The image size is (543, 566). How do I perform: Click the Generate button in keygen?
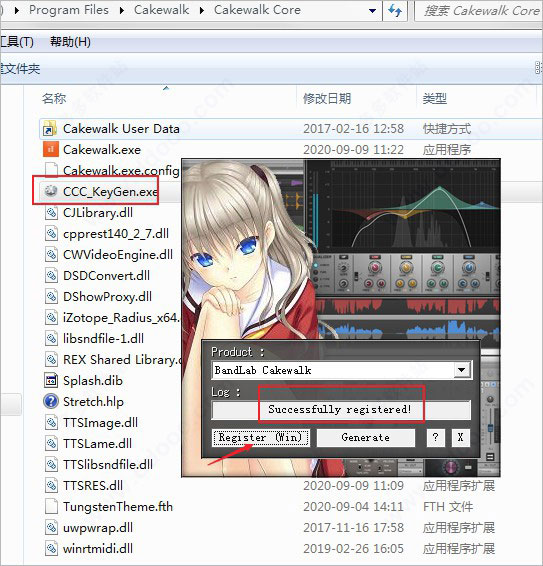pyautogui.click(x=365, y=437)
